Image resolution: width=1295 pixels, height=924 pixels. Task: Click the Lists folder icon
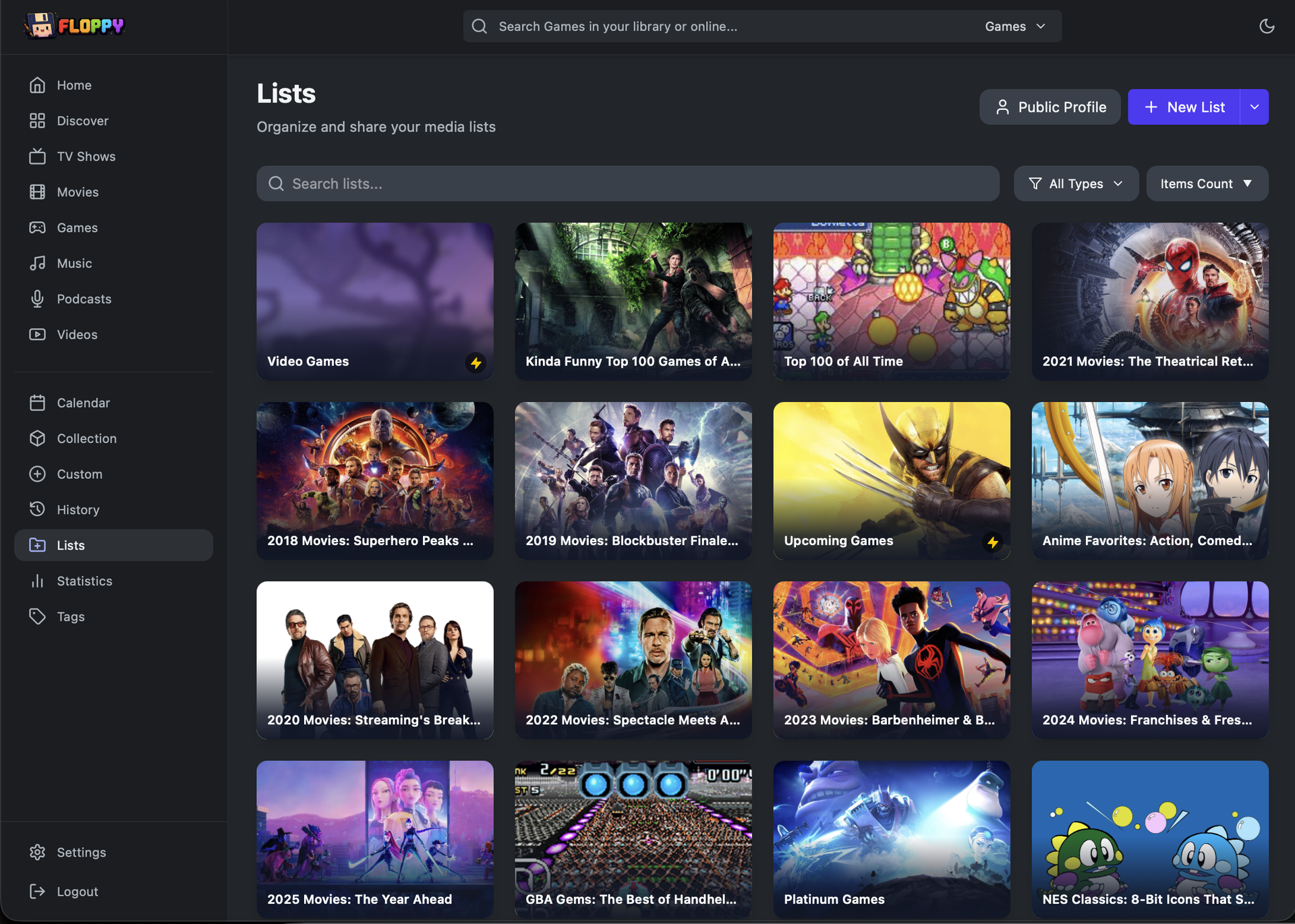(x=38, y=545)
